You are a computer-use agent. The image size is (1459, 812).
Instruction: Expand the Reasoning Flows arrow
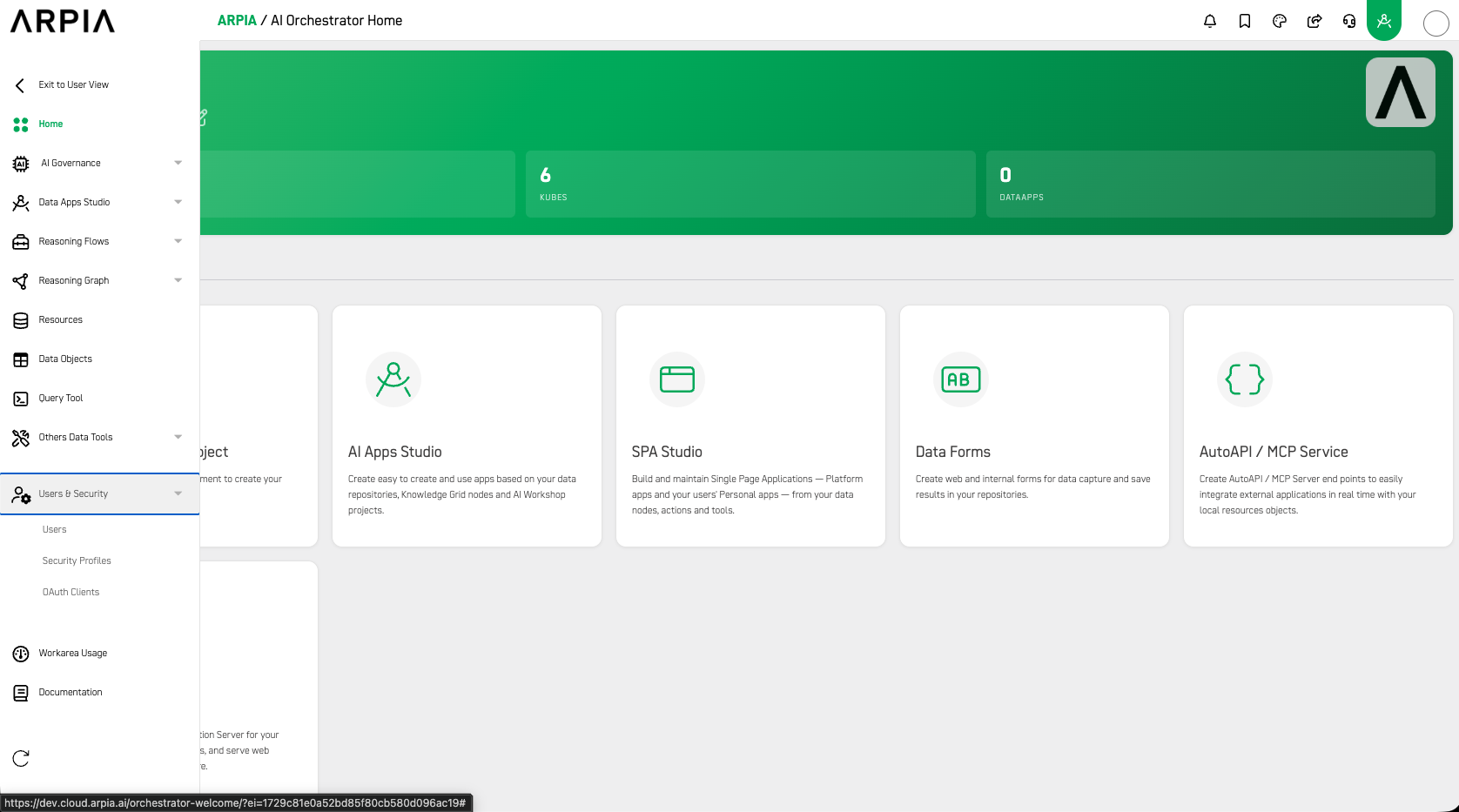[178, 242]
